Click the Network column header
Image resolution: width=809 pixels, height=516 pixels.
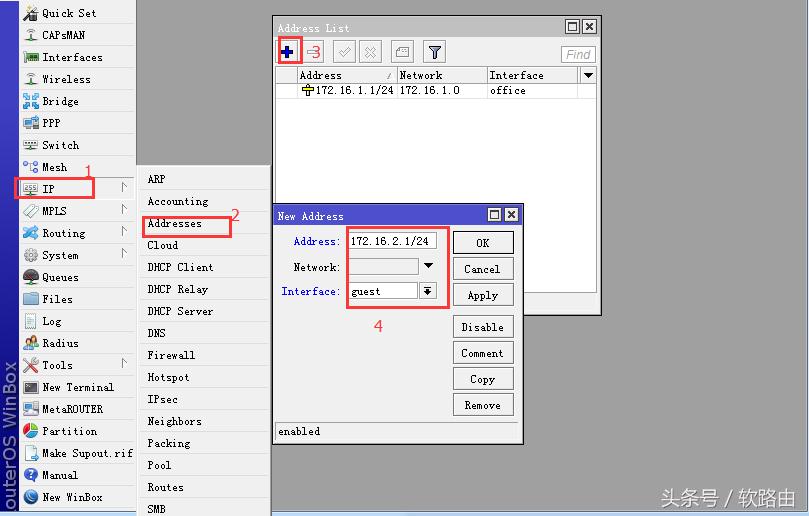[442, 75]
